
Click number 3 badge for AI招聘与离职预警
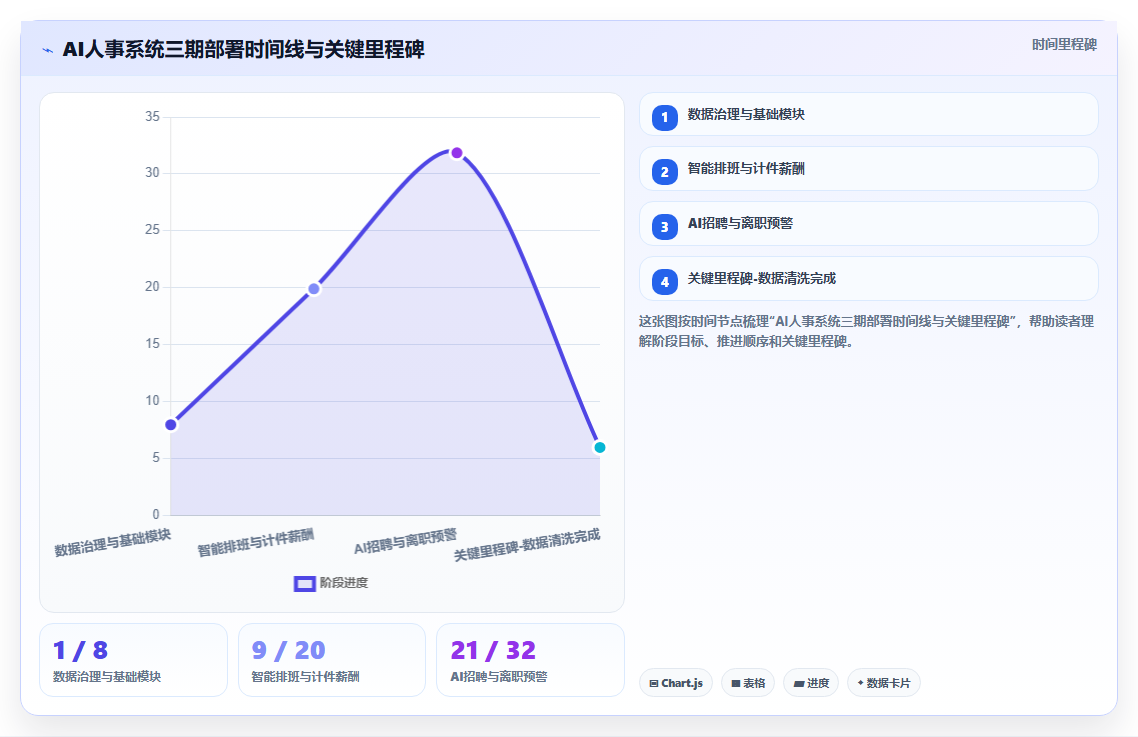[664, 227]
